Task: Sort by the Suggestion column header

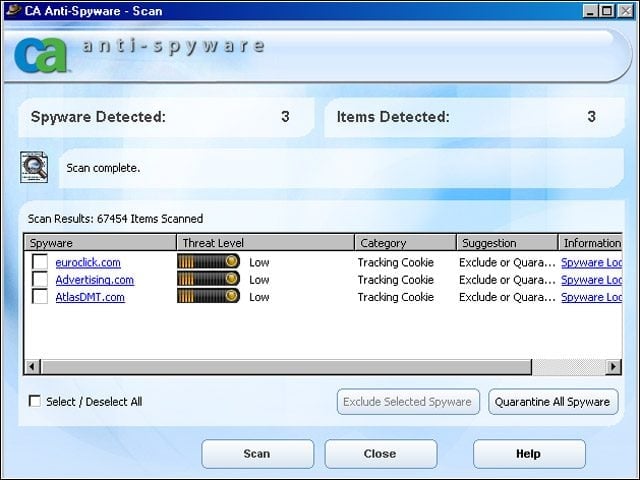Action: pos(507,243)
